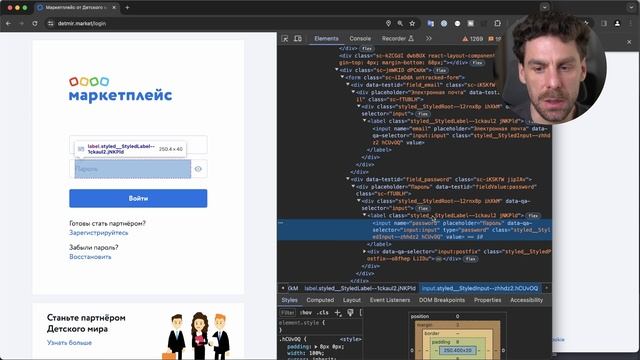Image resolution: width=640 pixels, height=360 pixels.
Task: Open the Event Listeners pane tab
Action: pos(390,300)
